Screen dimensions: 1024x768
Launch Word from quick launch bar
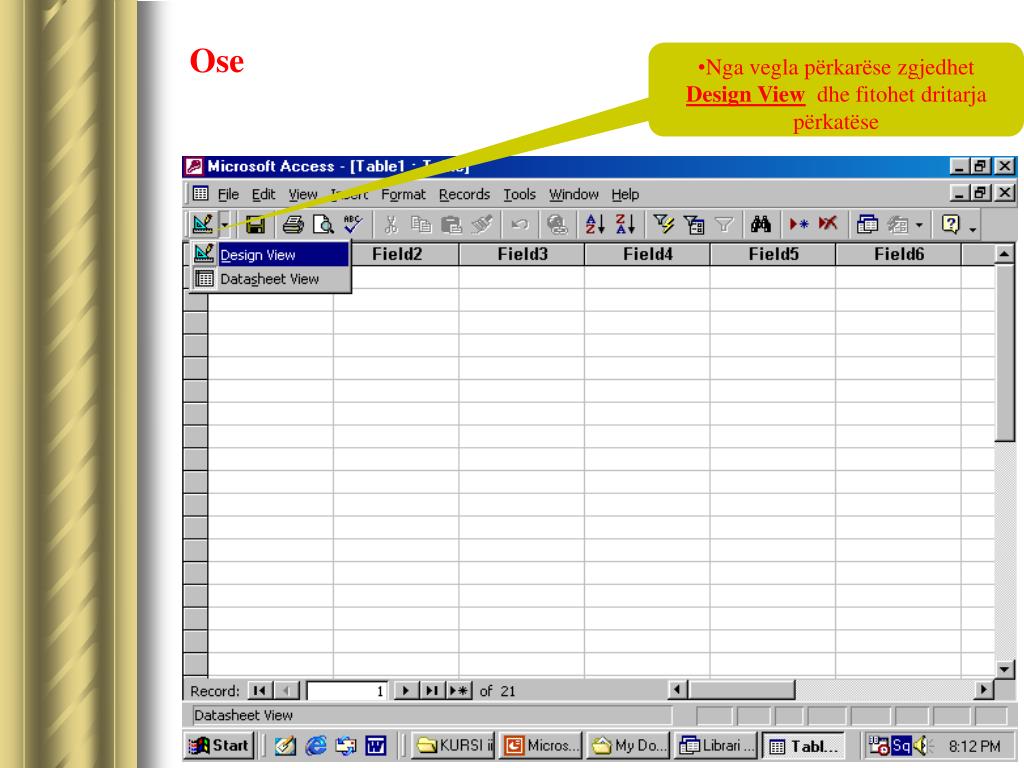[376, 745]
